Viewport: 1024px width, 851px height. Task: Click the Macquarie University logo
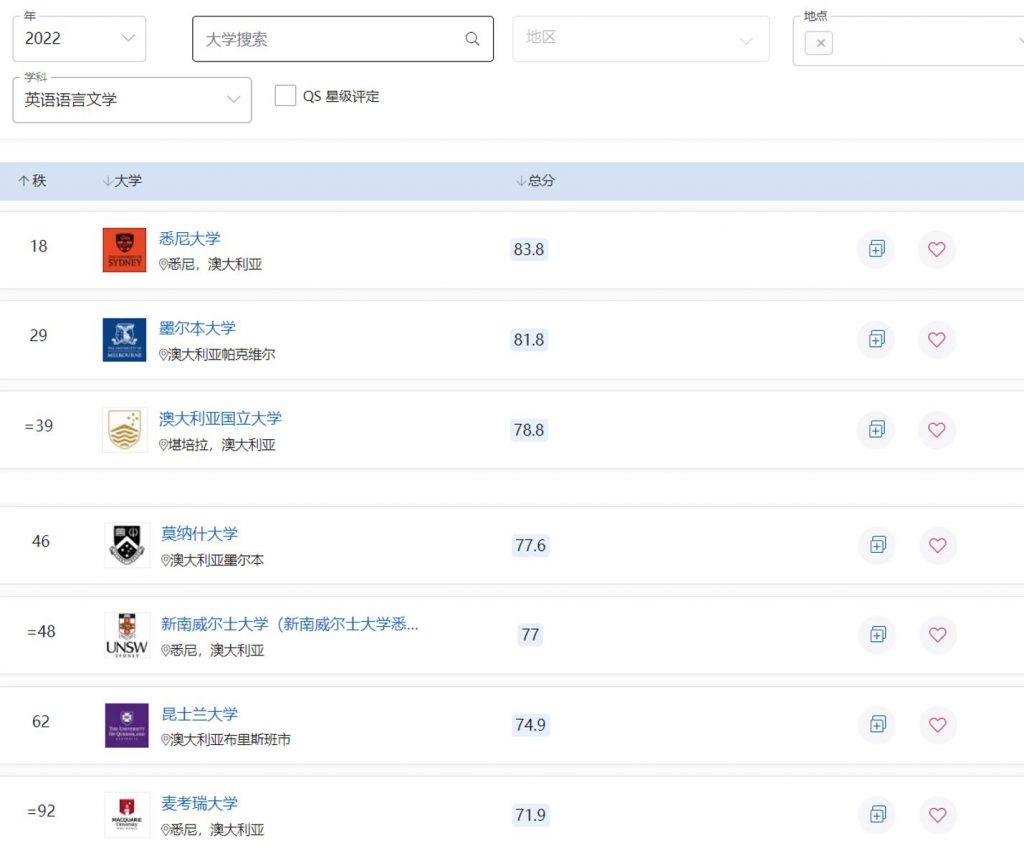tap(127, 815)
